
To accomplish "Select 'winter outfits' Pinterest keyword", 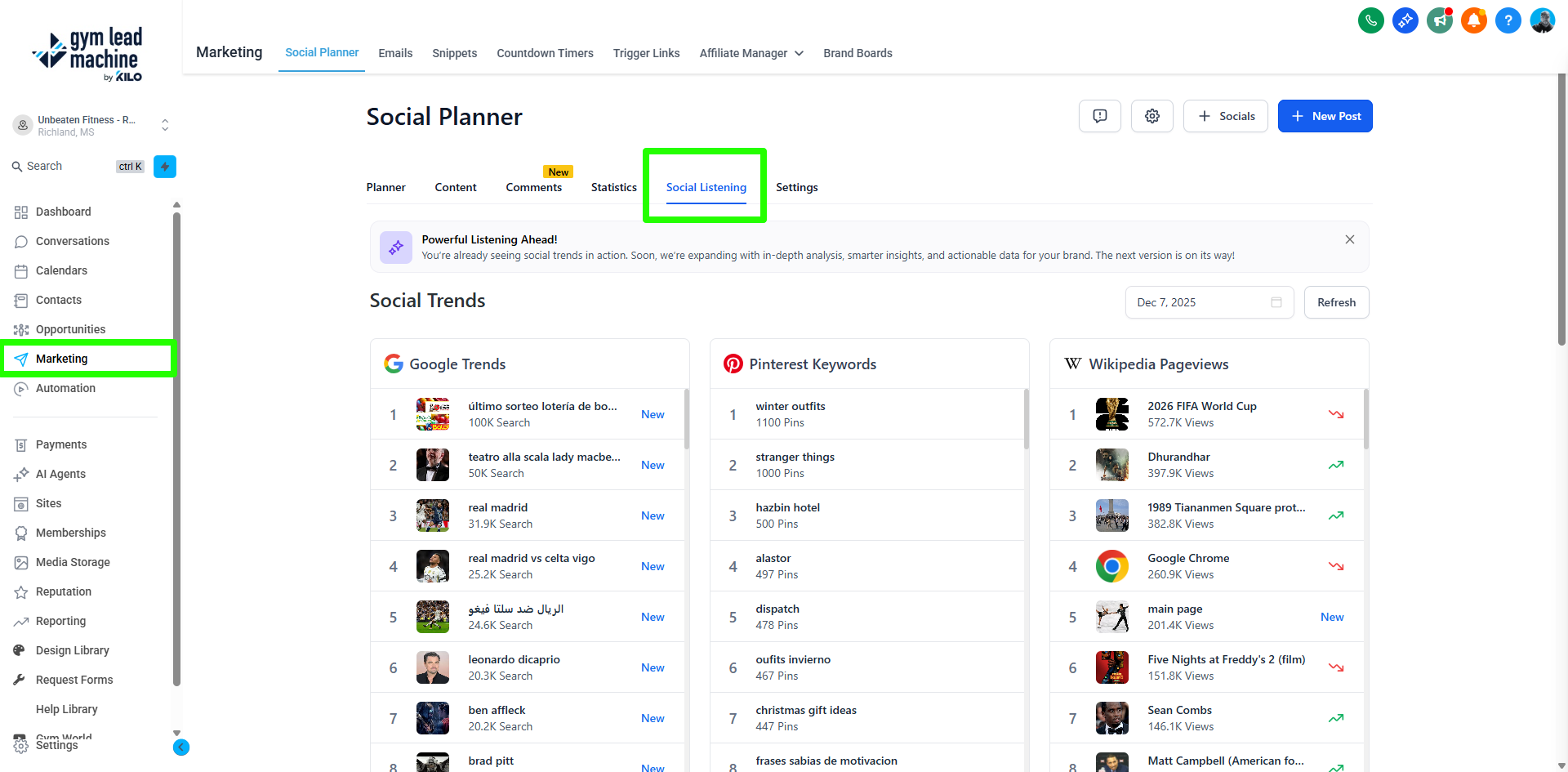I will point(867,414).
